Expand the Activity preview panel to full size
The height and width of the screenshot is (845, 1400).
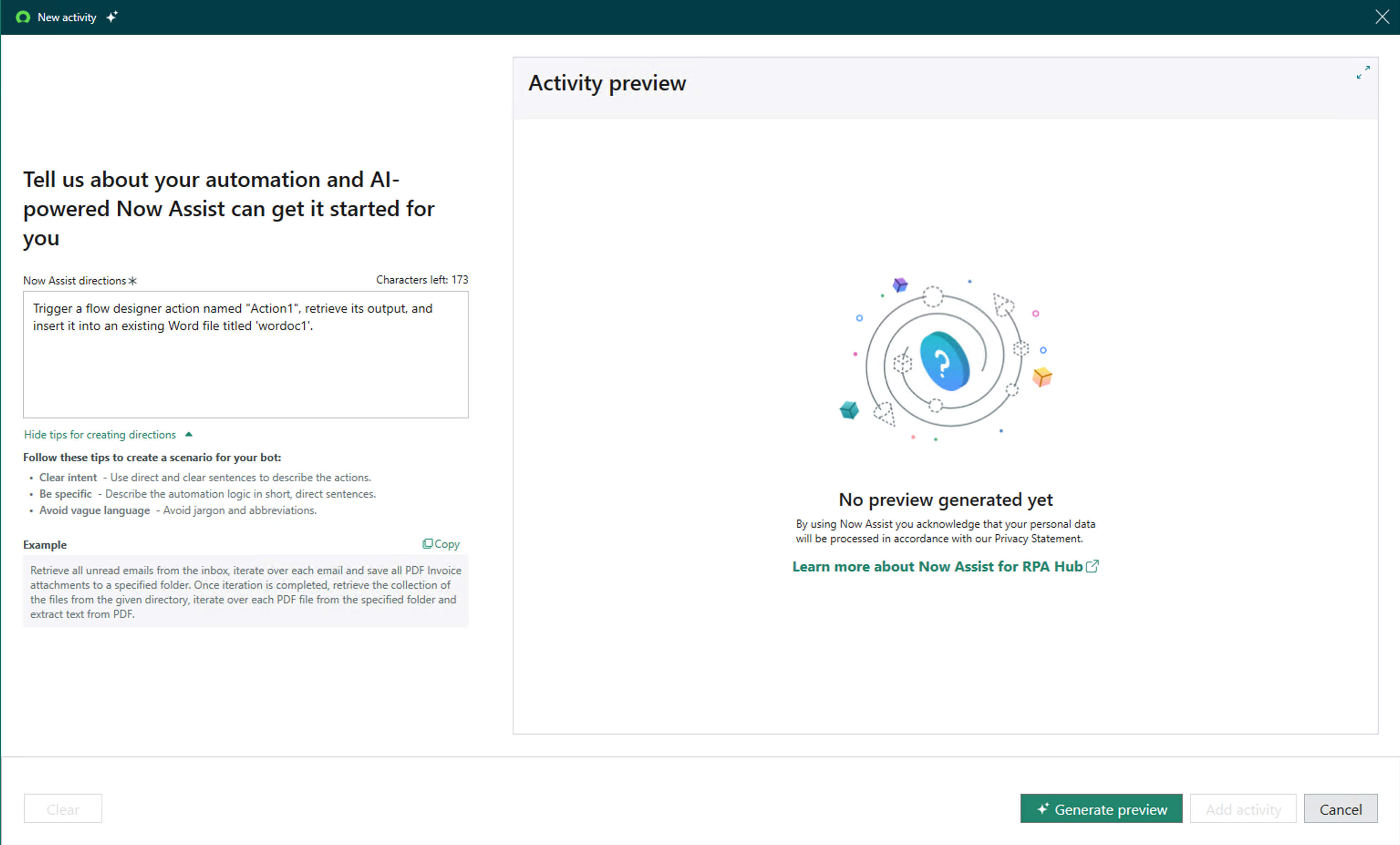click(x=1363, y=72)
